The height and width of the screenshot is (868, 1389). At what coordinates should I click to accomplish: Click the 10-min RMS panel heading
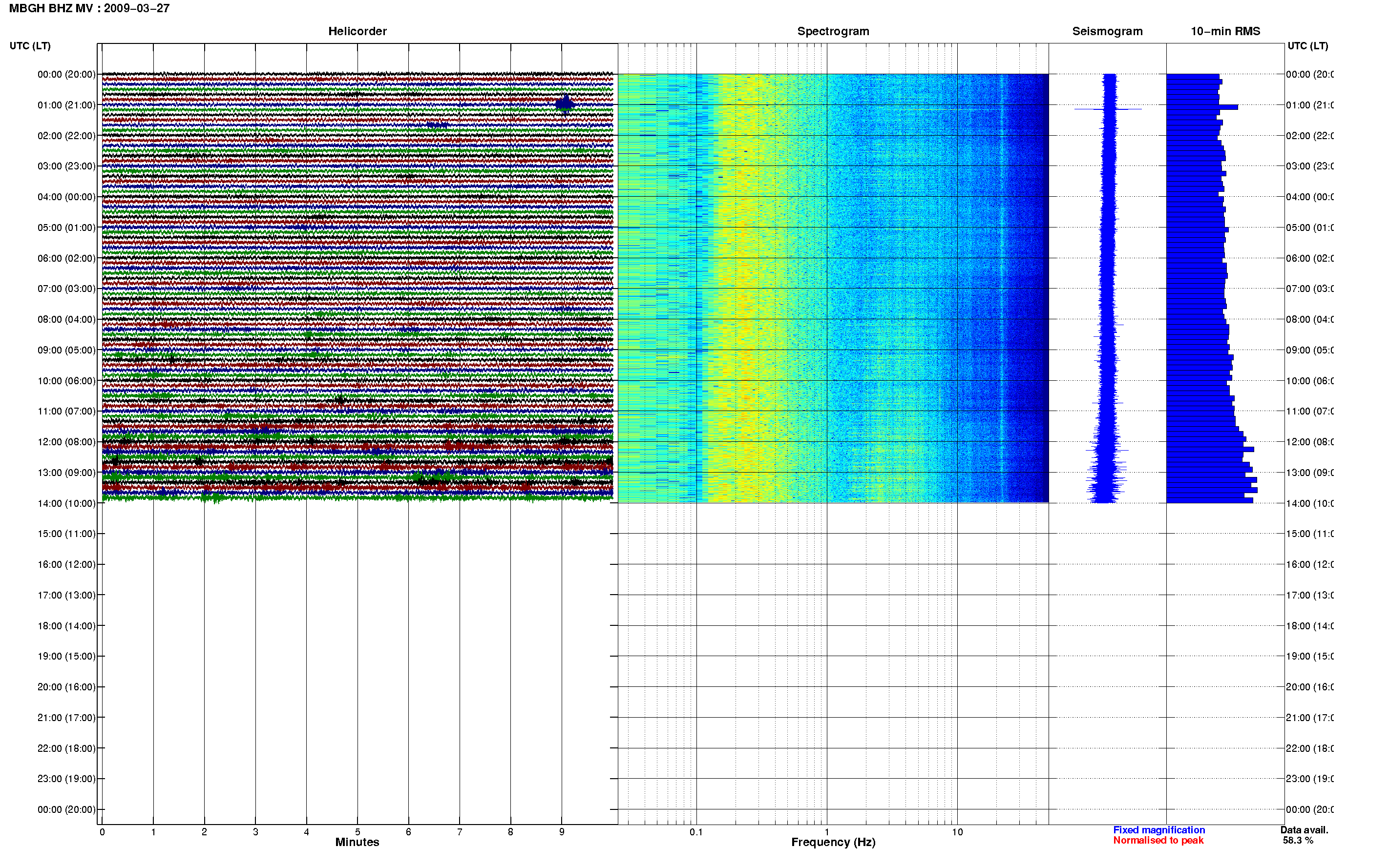point(1225,32)
